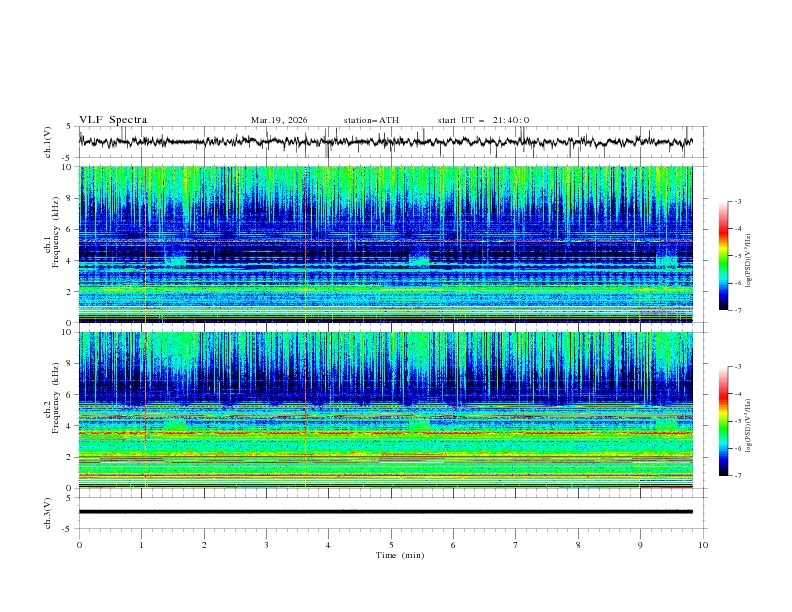792x612 pixels.
Task: Click time axis tick label "8"
Action: click(x=578, y=545)
